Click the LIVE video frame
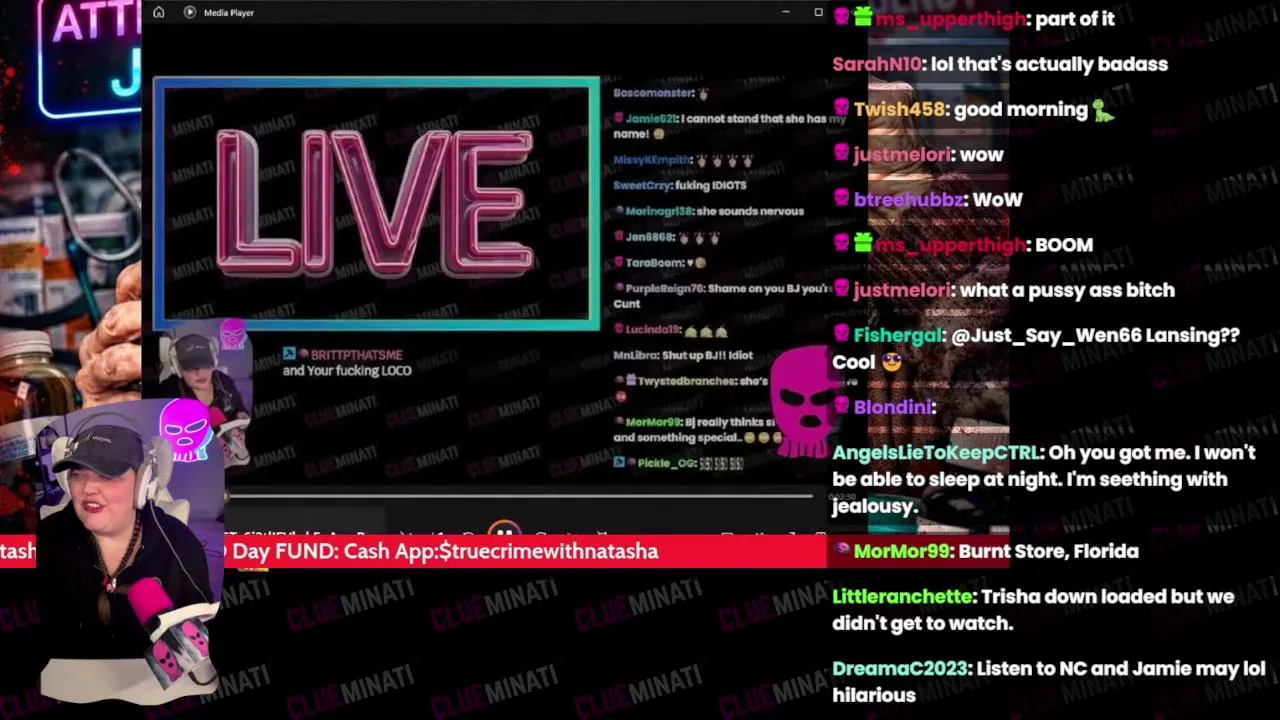Screen dimensions: 1280x720 click(377, 203)
